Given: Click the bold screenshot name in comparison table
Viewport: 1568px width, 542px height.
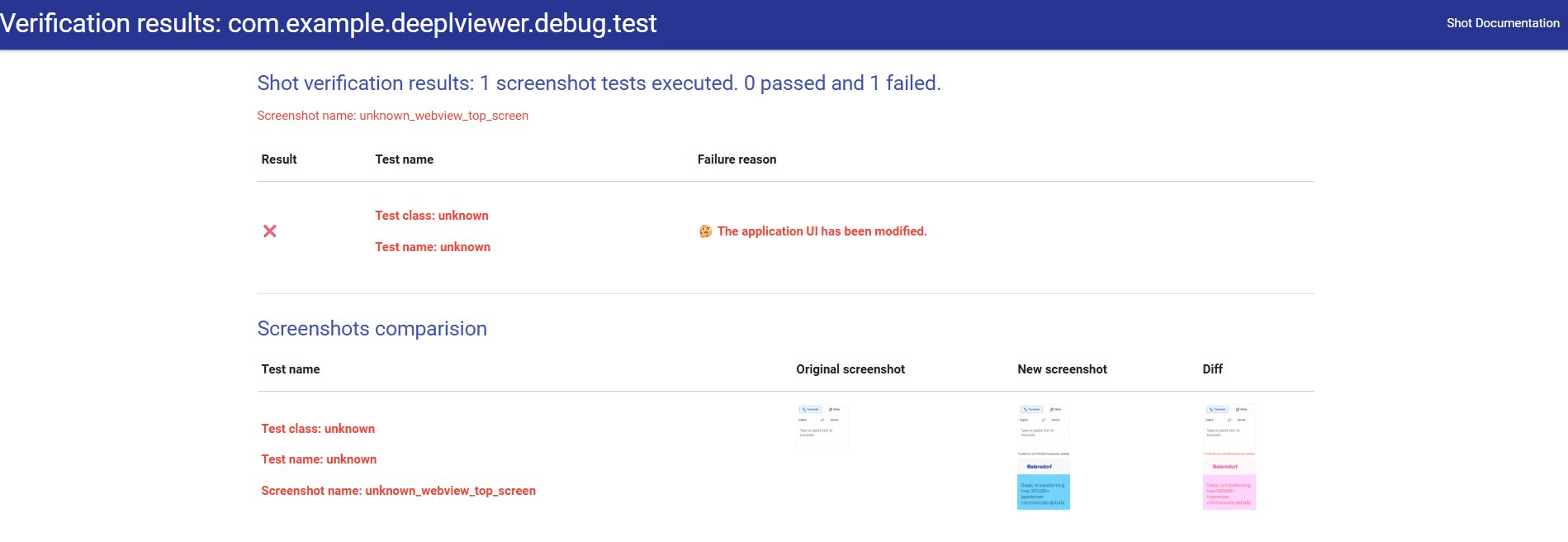Looking at the screenshot, I should [398, 491].
